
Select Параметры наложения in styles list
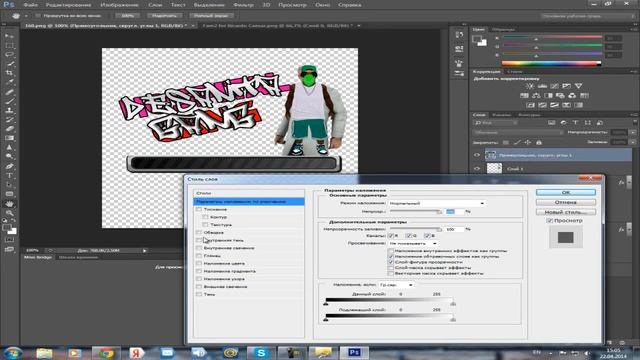click(249, 202)
